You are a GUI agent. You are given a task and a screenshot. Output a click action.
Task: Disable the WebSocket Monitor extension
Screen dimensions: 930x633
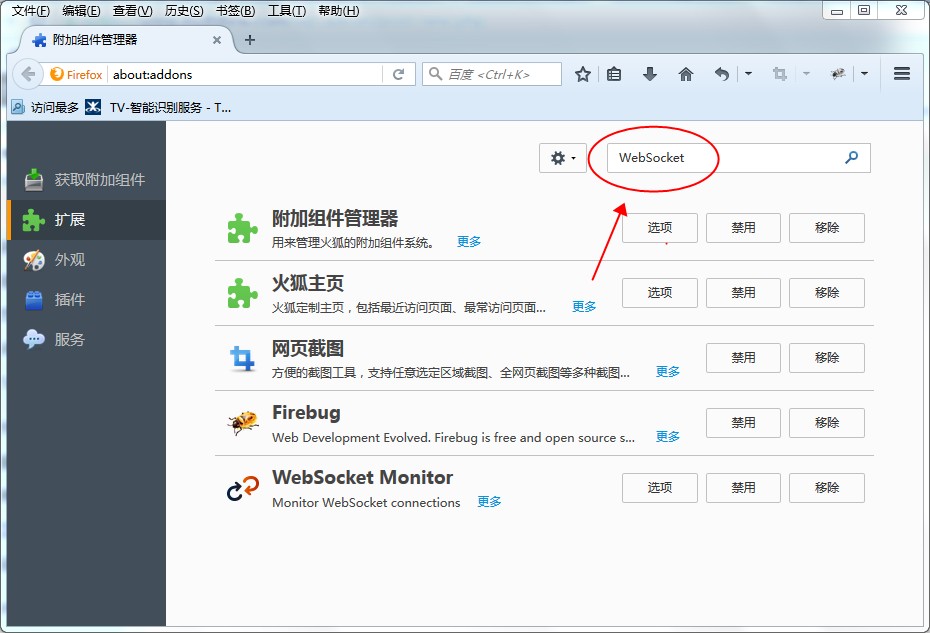pyautogui.click(x=743, y=488)
